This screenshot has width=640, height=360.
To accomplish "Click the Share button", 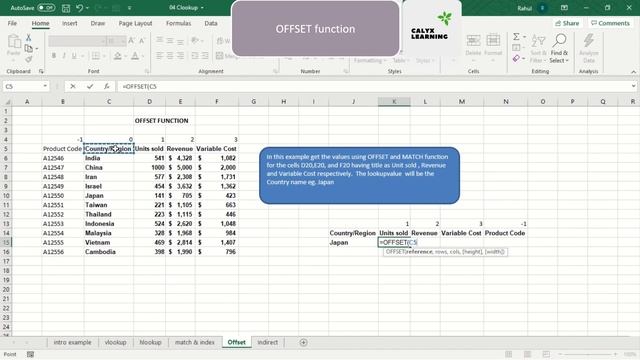I will (x=567, y=23).
